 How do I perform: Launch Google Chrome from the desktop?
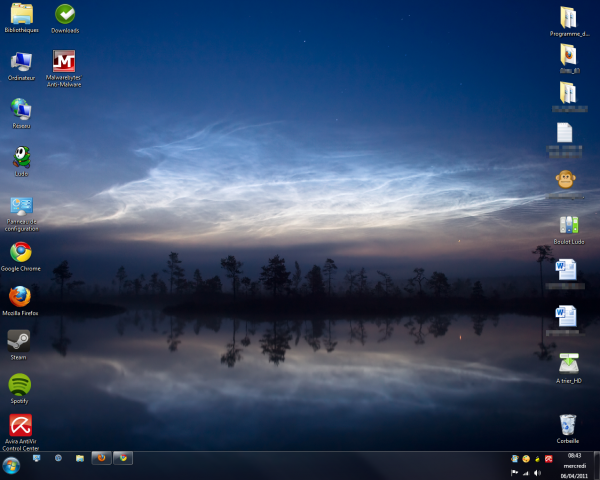point(20,252)
